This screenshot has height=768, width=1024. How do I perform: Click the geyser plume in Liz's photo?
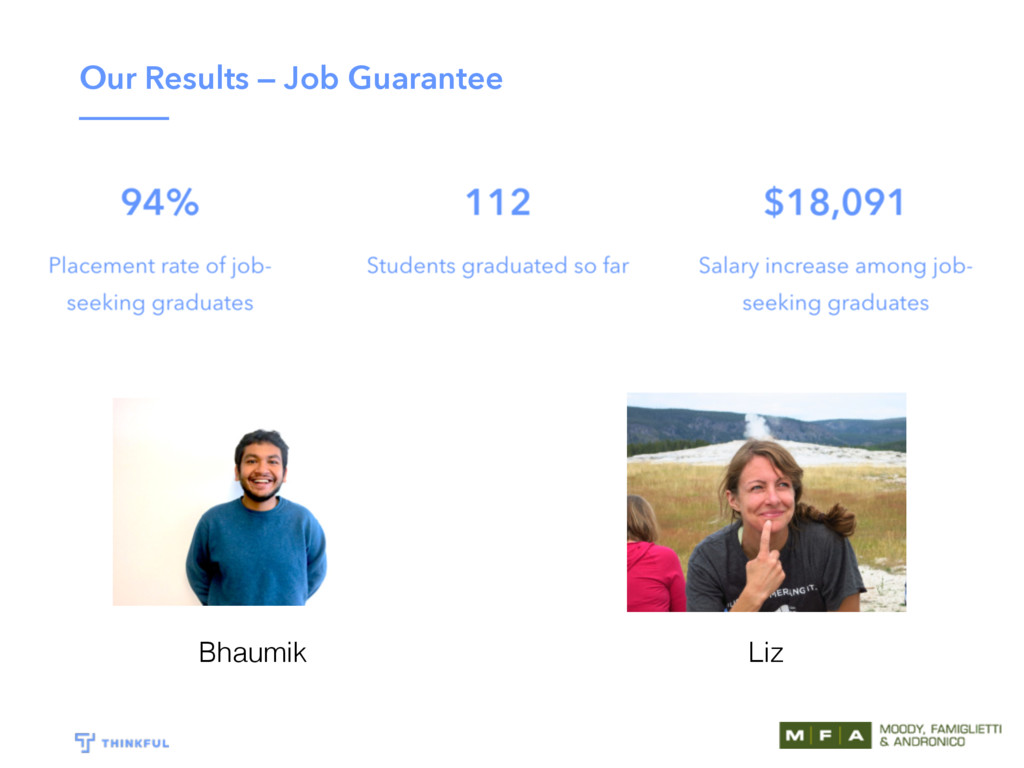point(758,426)
